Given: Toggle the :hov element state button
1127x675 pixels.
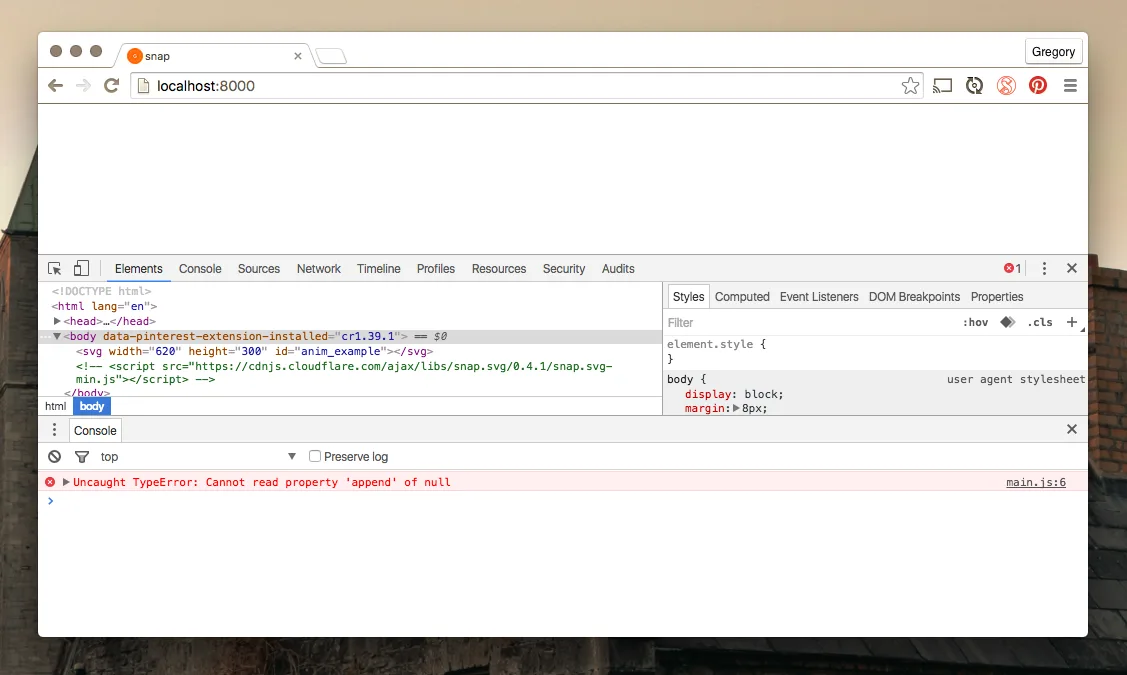Looking at the screenshot, I should coord(975,323).
